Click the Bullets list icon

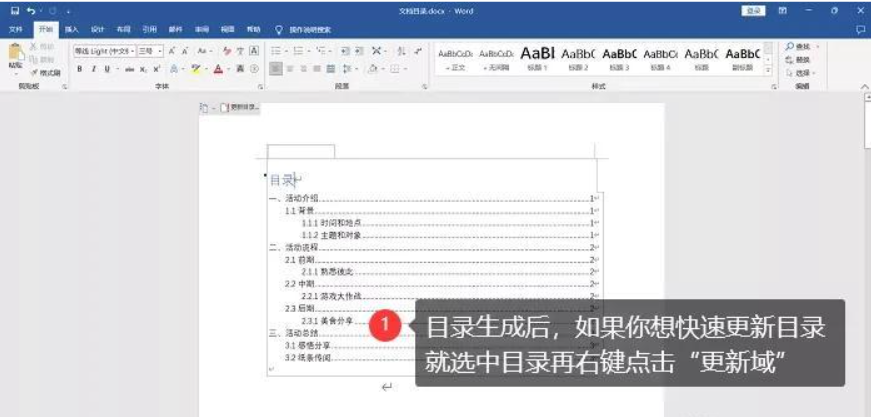point(276,51)
